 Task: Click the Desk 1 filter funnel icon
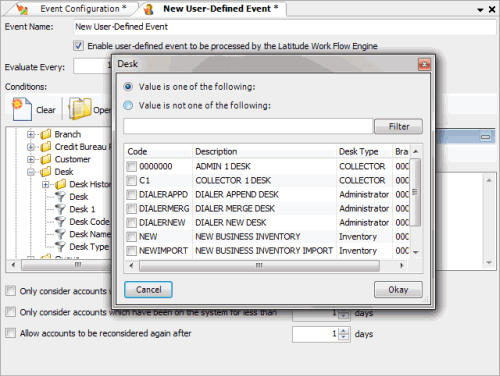click(x=60, y=209)
